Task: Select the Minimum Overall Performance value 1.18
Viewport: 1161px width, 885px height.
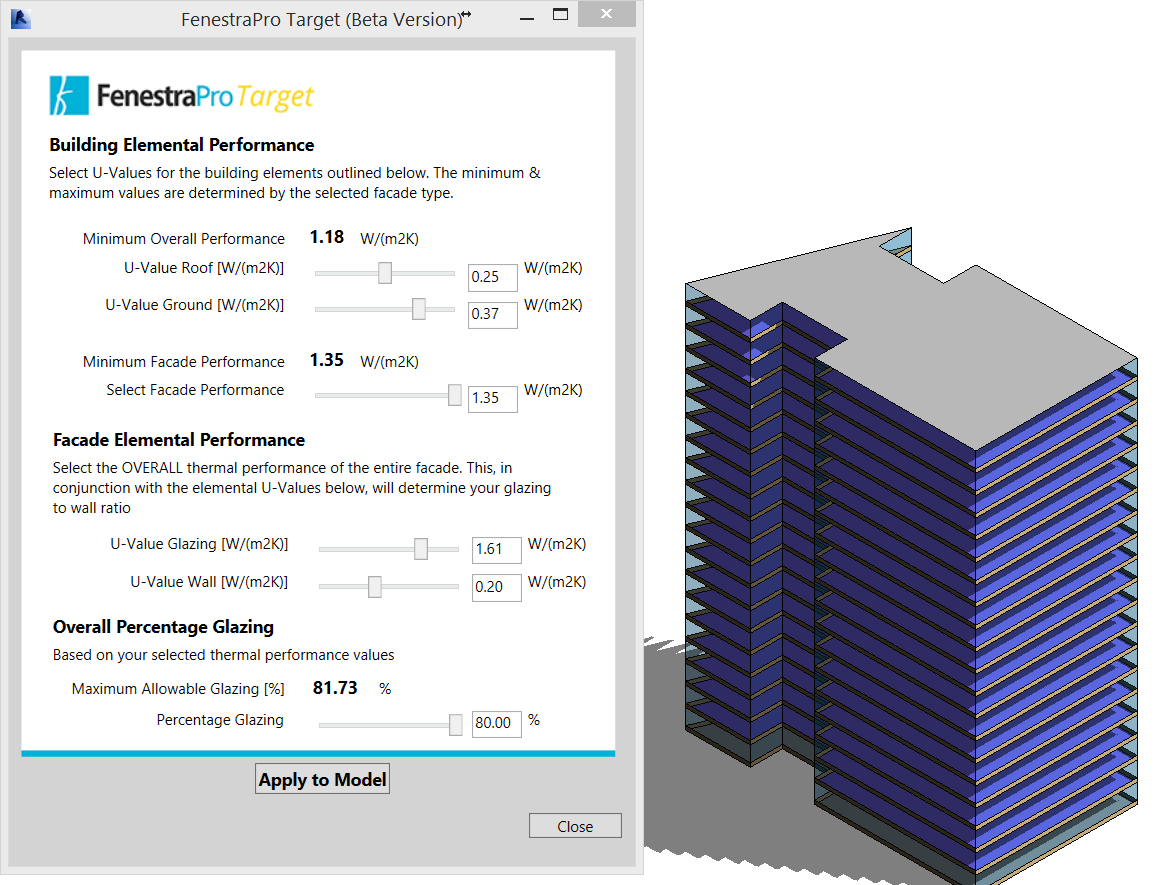Action: [327, 237]
